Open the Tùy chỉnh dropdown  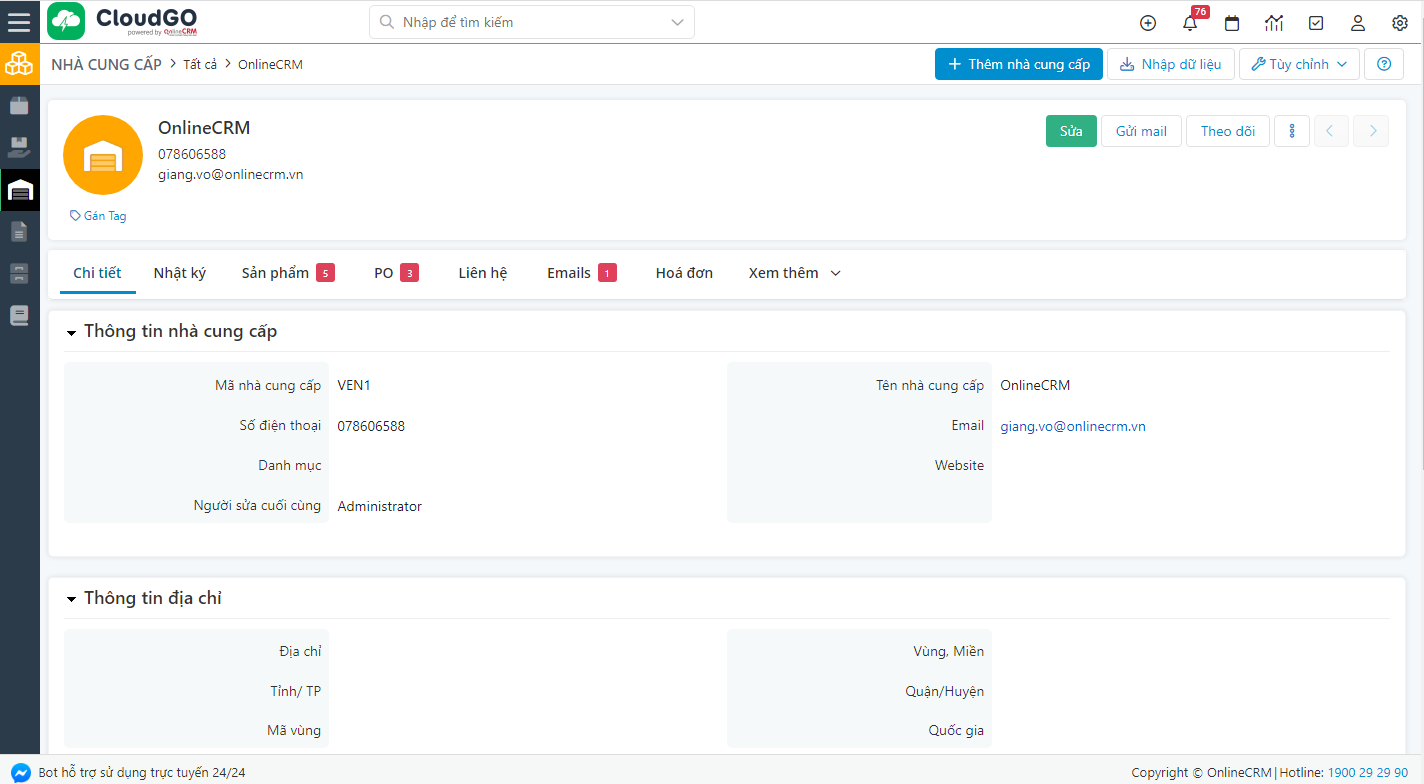pyautogui.click(x=1299, y=63)
